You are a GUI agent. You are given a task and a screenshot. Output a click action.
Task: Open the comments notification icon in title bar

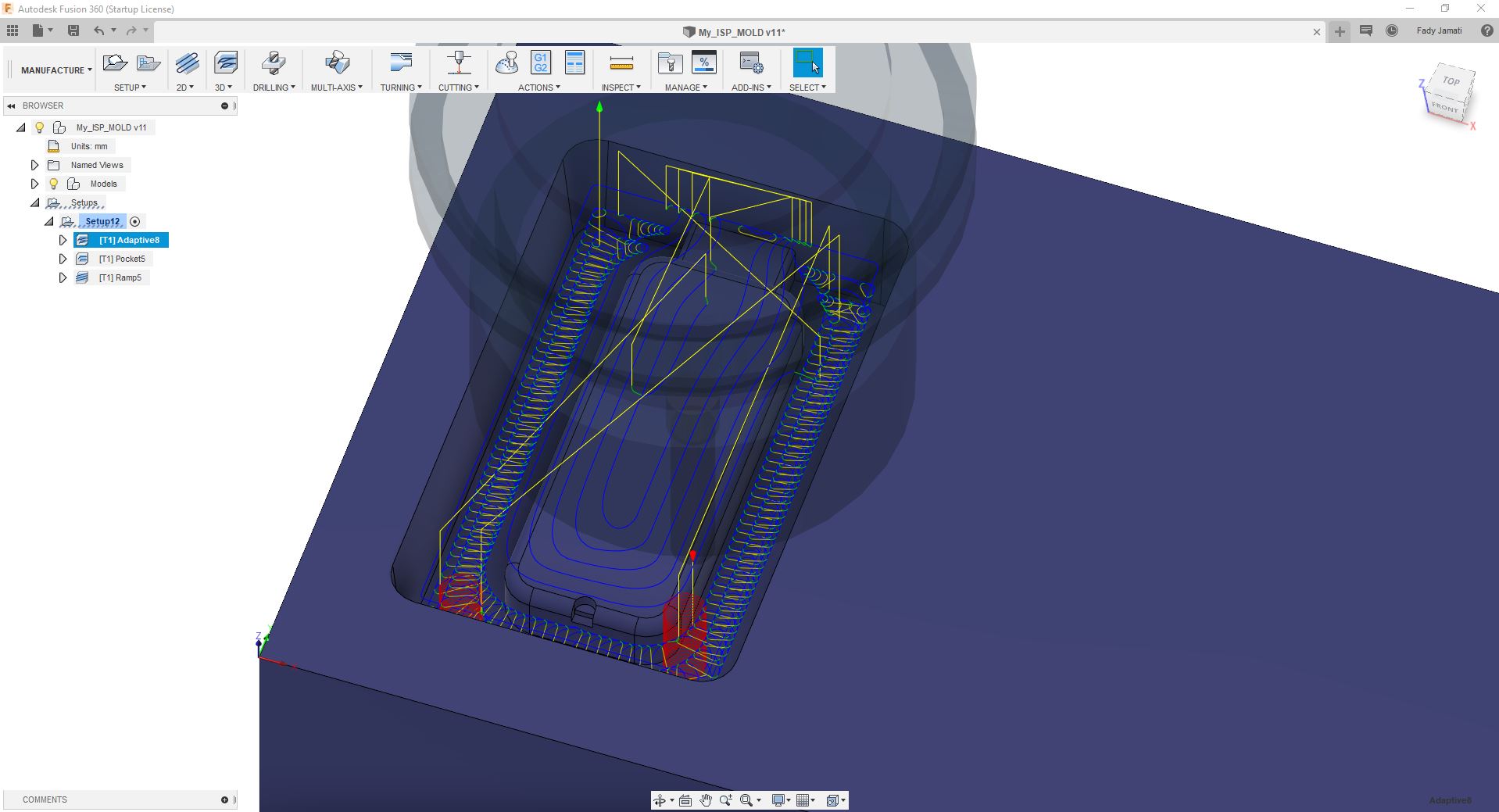point(1366,30)
